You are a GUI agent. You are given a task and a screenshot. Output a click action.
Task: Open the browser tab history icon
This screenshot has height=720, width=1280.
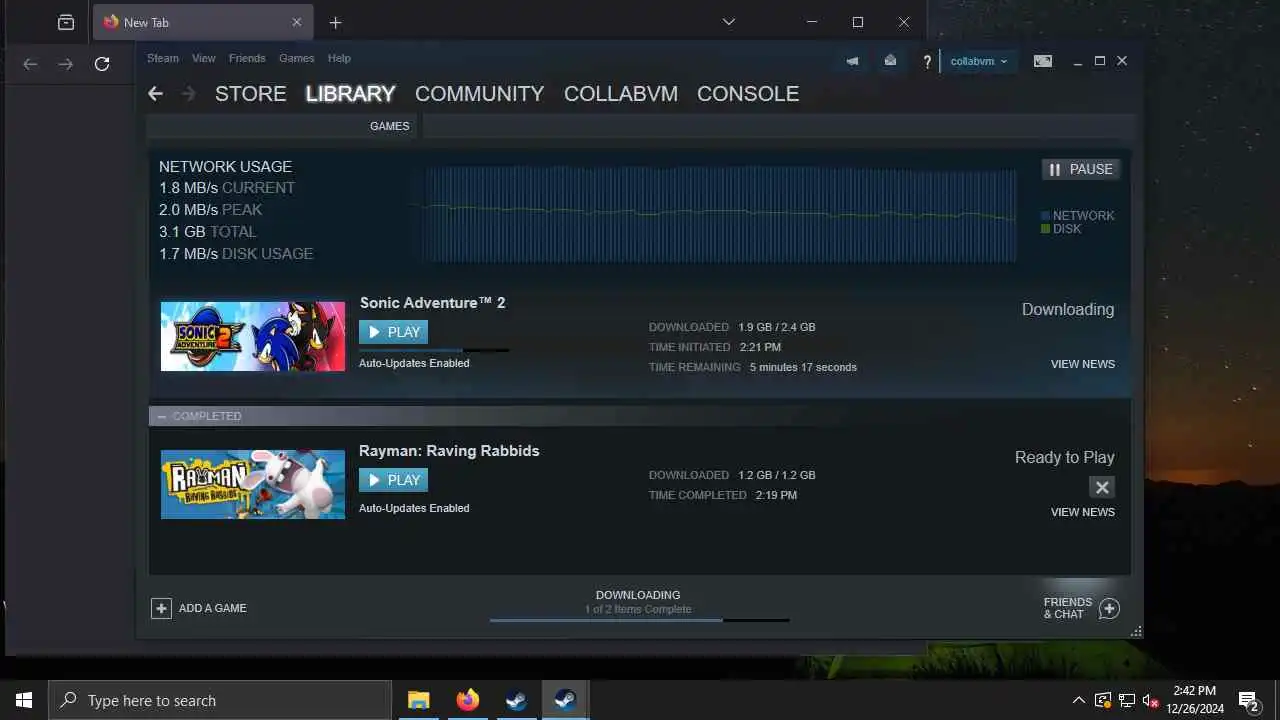65,22
